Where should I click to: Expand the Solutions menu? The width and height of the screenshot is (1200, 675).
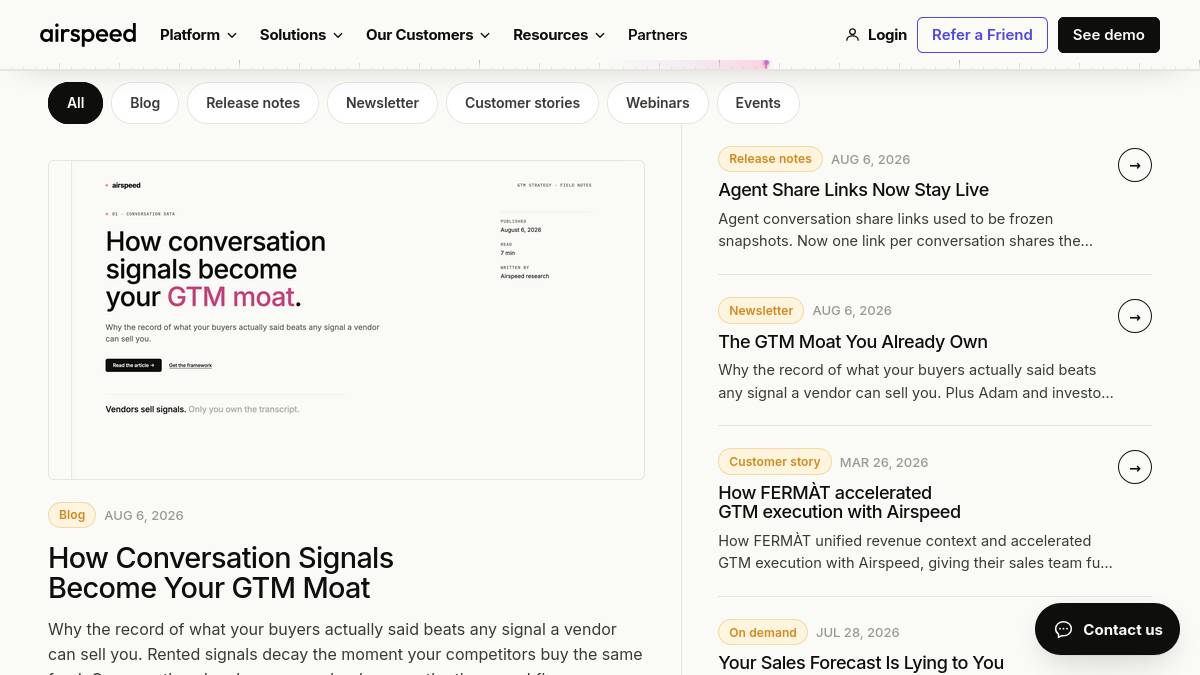coord(301,35)
